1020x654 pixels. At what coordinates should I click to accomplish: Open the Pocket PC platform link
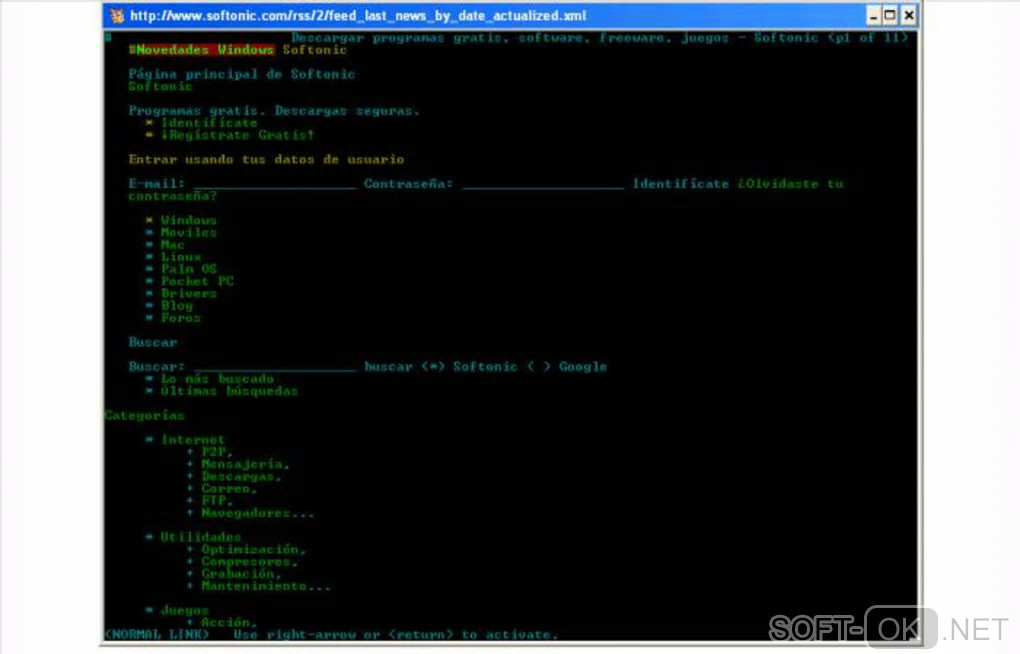(x=197, y=281)
